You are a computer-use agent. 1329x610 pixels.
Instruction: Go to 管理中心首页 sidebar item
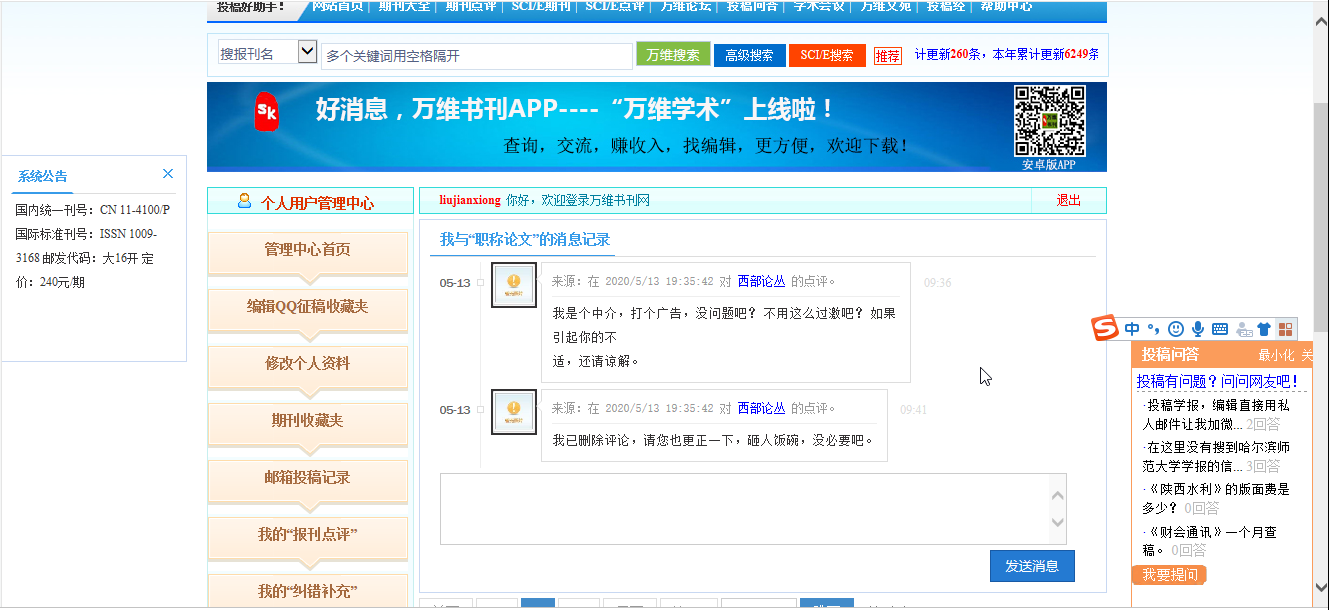point(307,250)
